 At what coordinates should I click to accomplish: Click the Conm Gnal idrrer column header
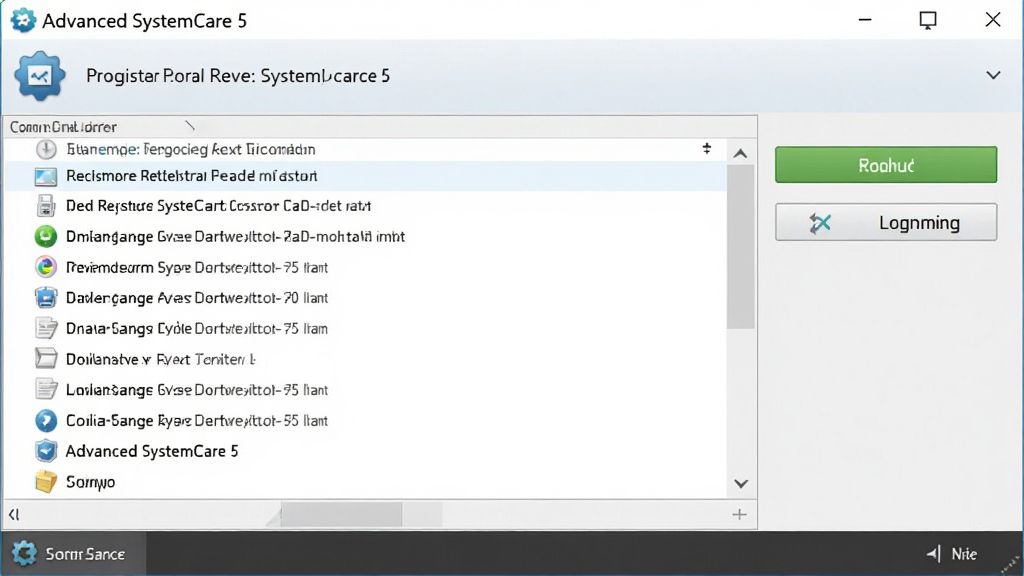(x=63, y=127)
